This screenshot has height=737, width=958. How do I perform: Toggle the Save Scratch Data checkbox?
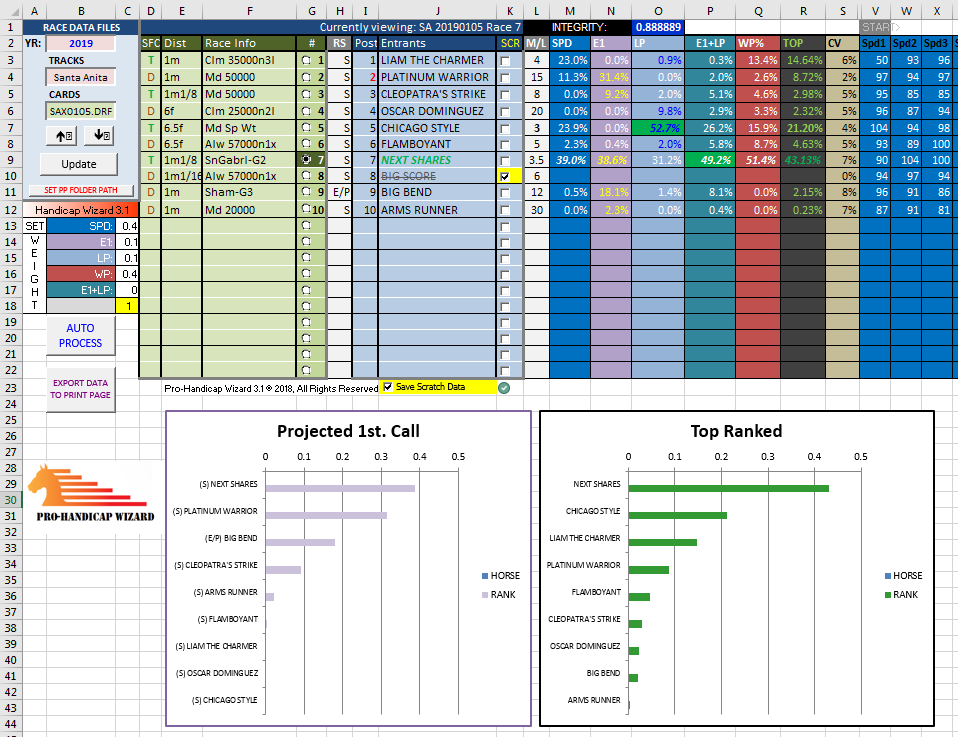388,387
